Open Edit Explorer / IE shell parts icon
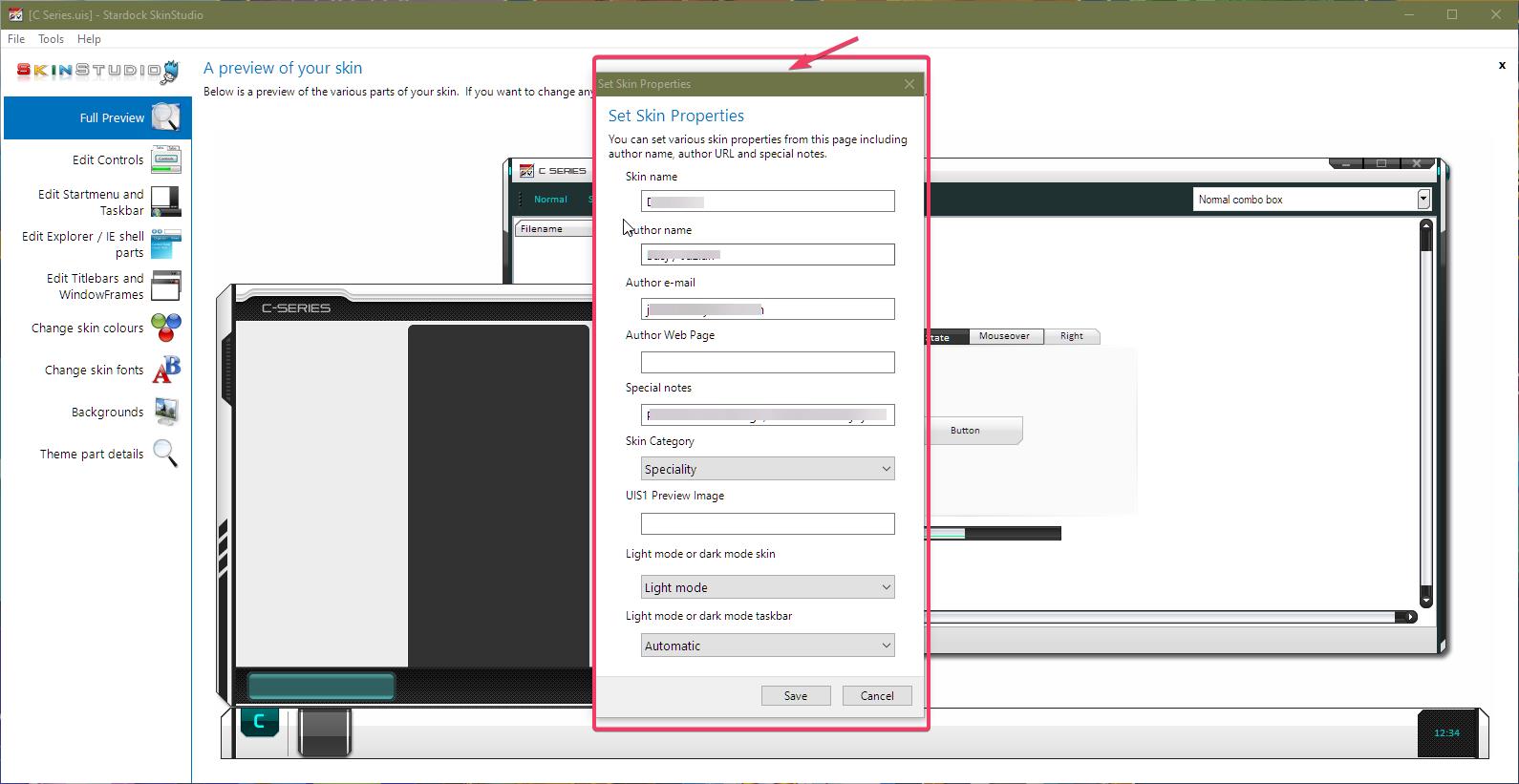This screenshot has height=784, width=1519. click(165, 244)
